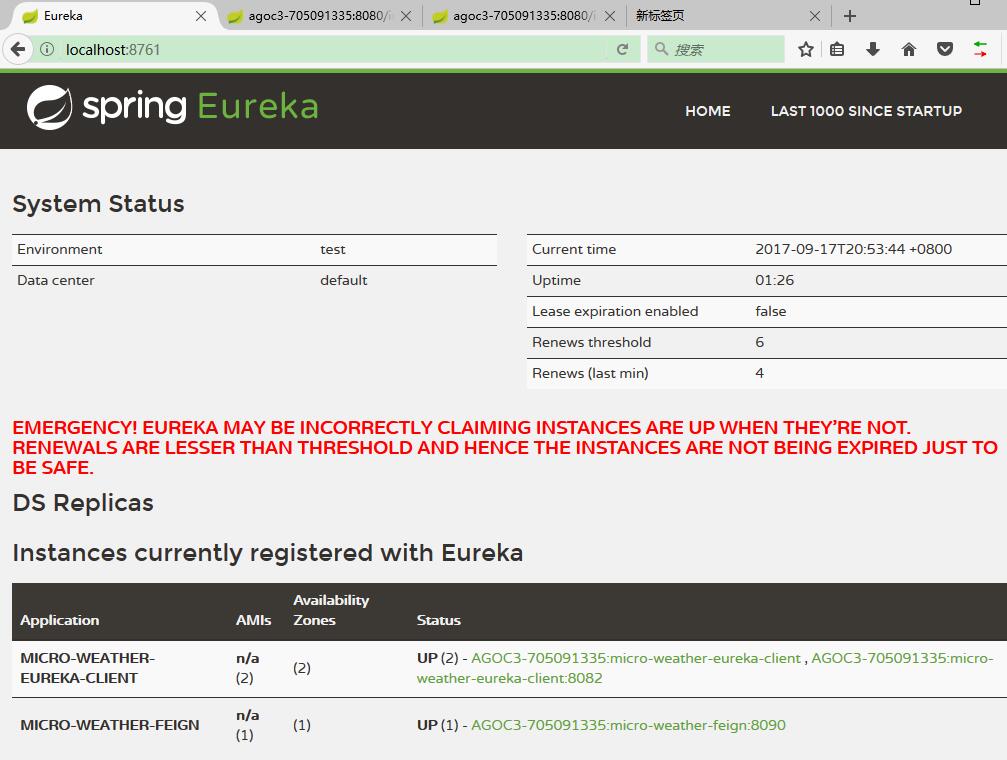
Task: Open HOME in Eureka navigation
Action: (x=707, y=111)
